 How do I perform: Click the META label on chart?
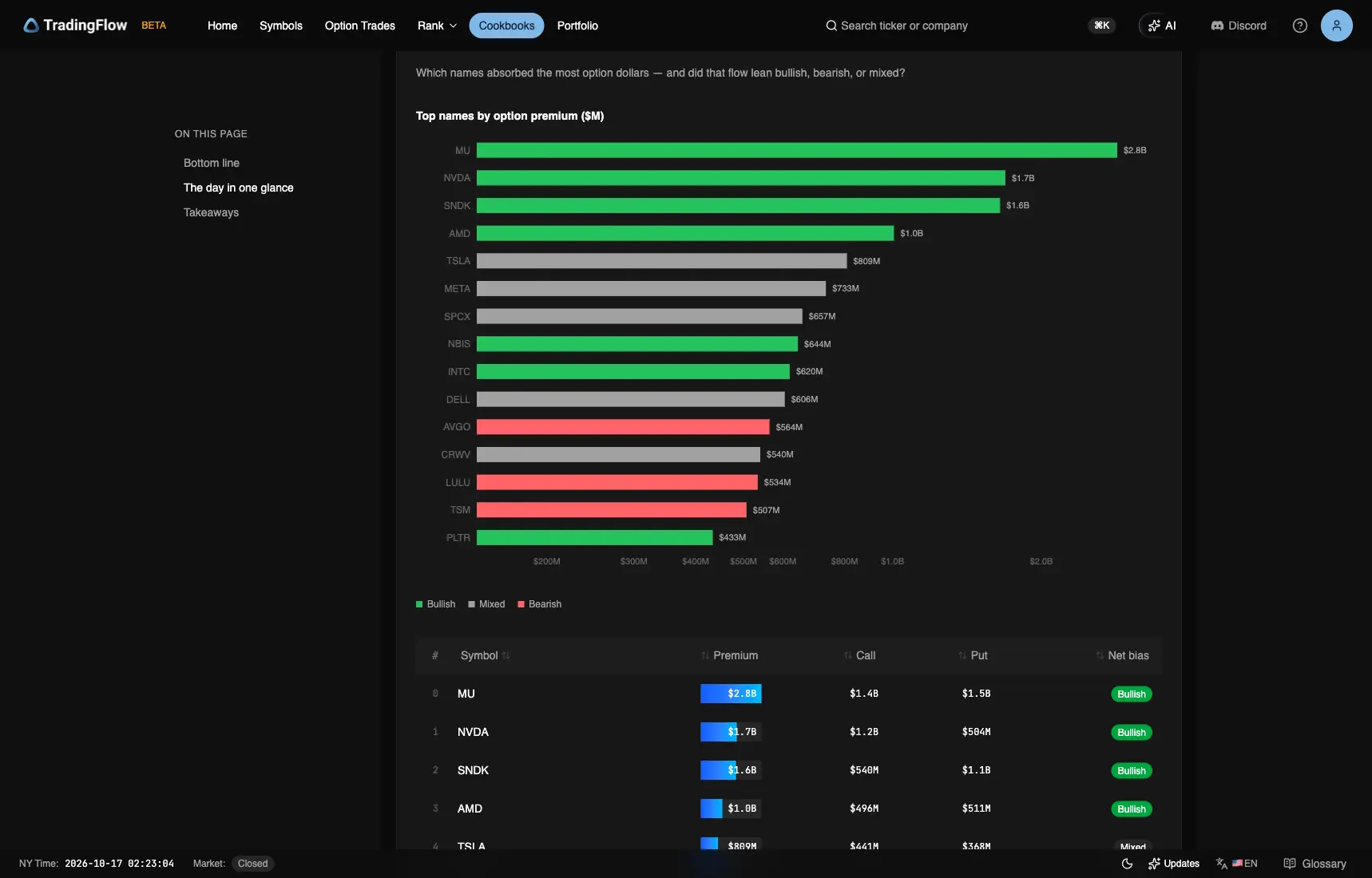[x=457, y=289]
